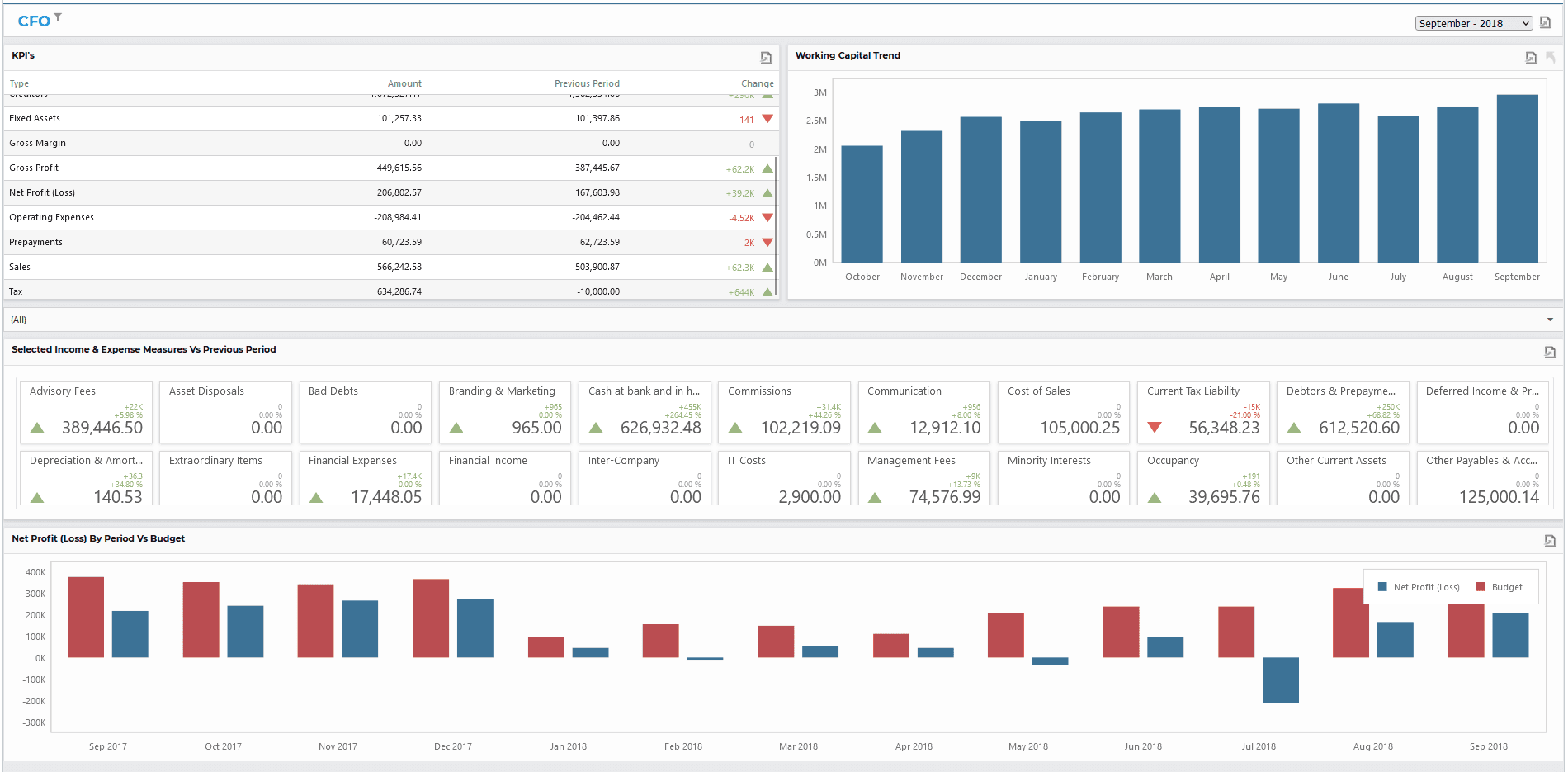Open the CFO dashboard selector
Screen dimensions: 1568x772
pyautogui.click(x=34, y=21)
